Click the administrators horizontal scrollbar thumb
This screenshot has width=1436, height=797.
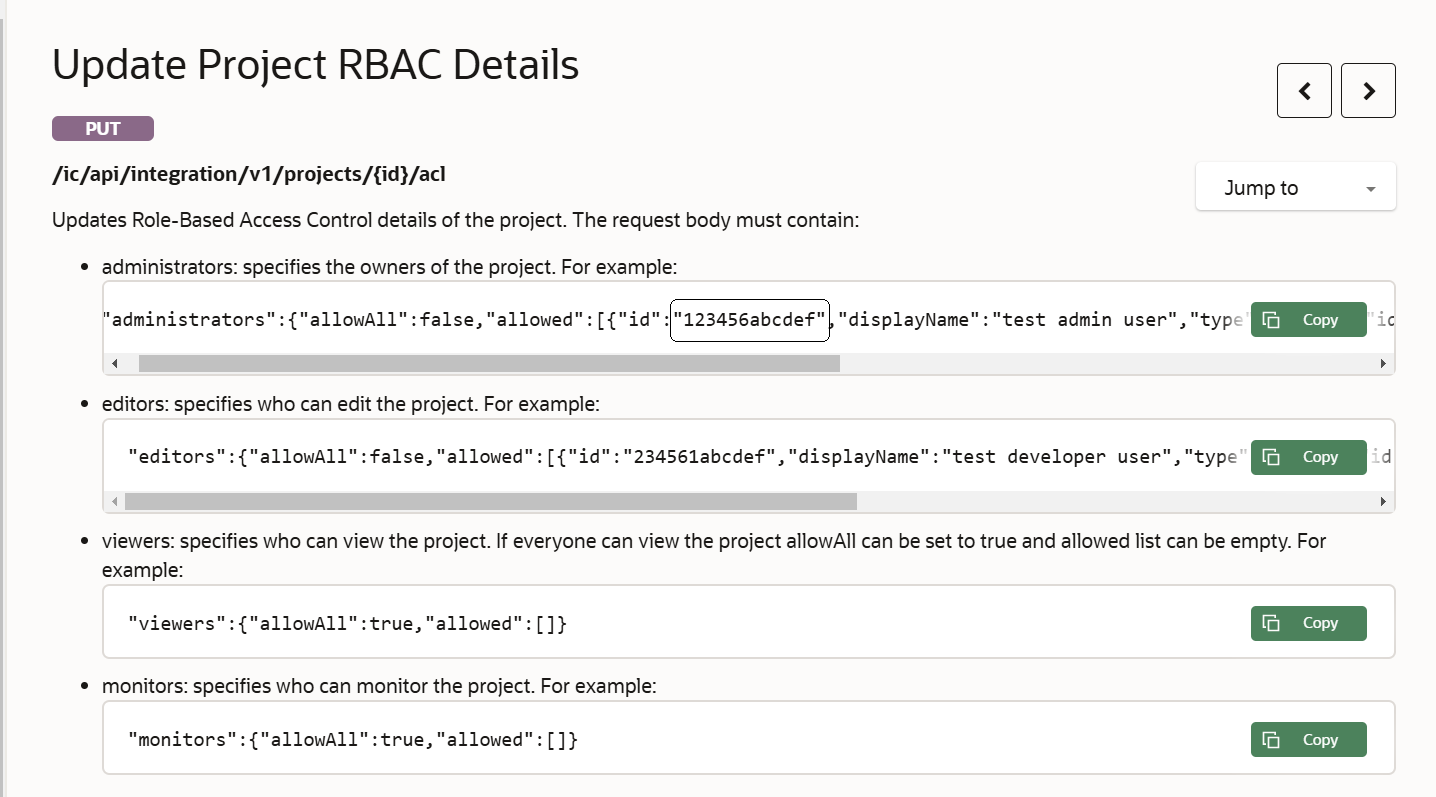(x=489, y=364)
